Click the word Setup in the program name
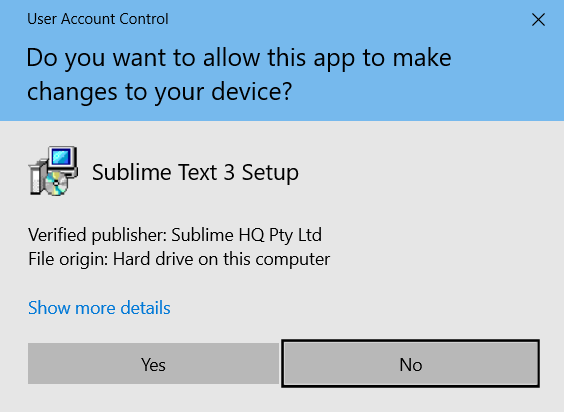 [270, 173]
